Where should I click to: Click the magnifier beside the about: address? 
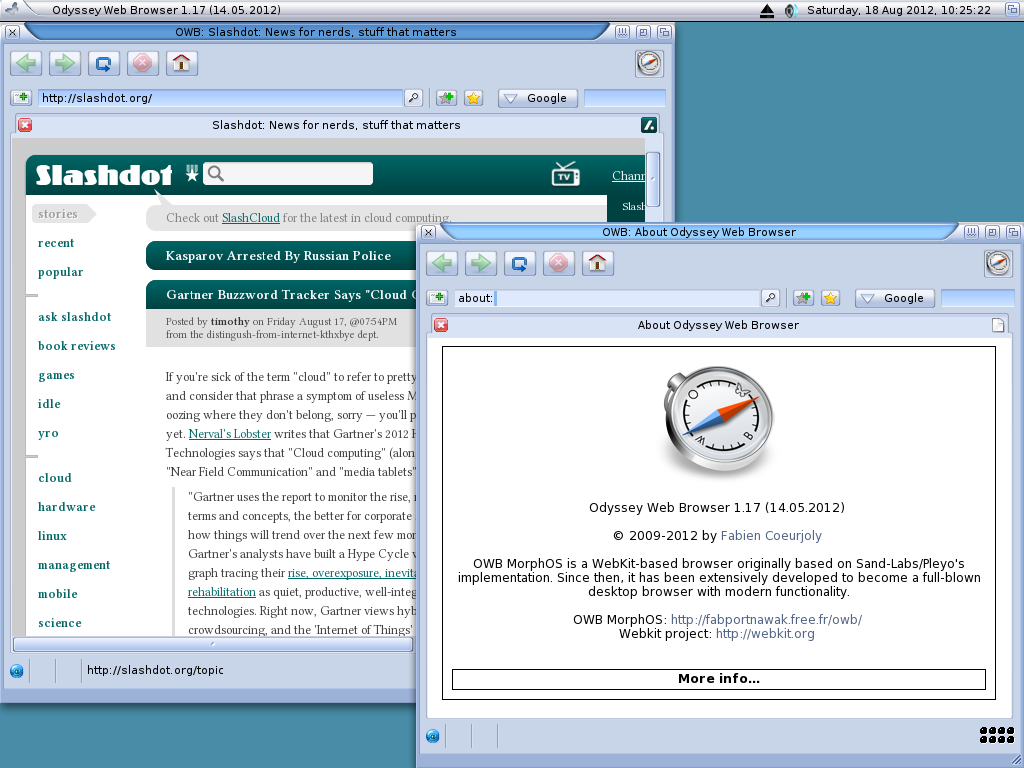click(771, 298)
